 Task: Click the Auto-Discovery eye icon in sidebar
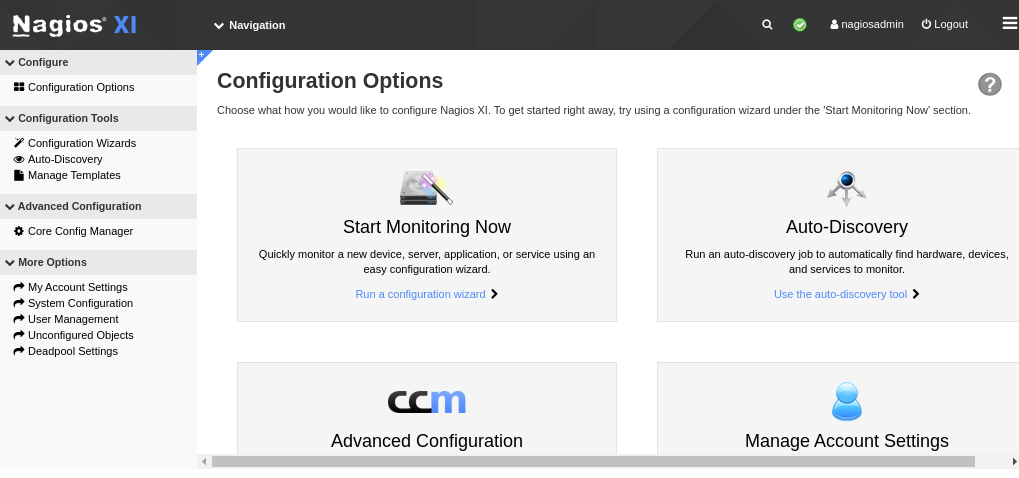(19, 159)
